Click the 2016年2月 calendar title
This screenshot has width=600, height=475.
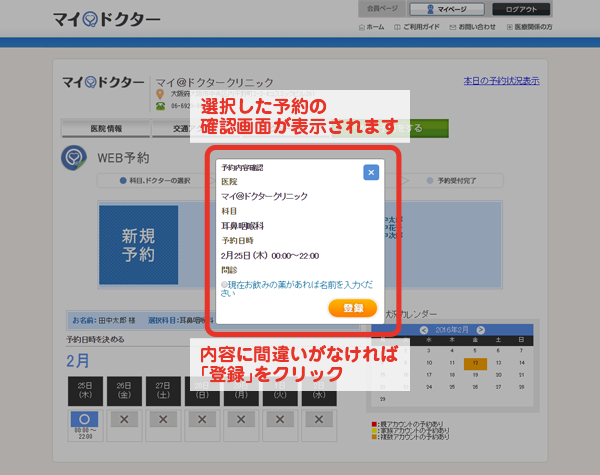pyautogui.click(x=452, y=330)
